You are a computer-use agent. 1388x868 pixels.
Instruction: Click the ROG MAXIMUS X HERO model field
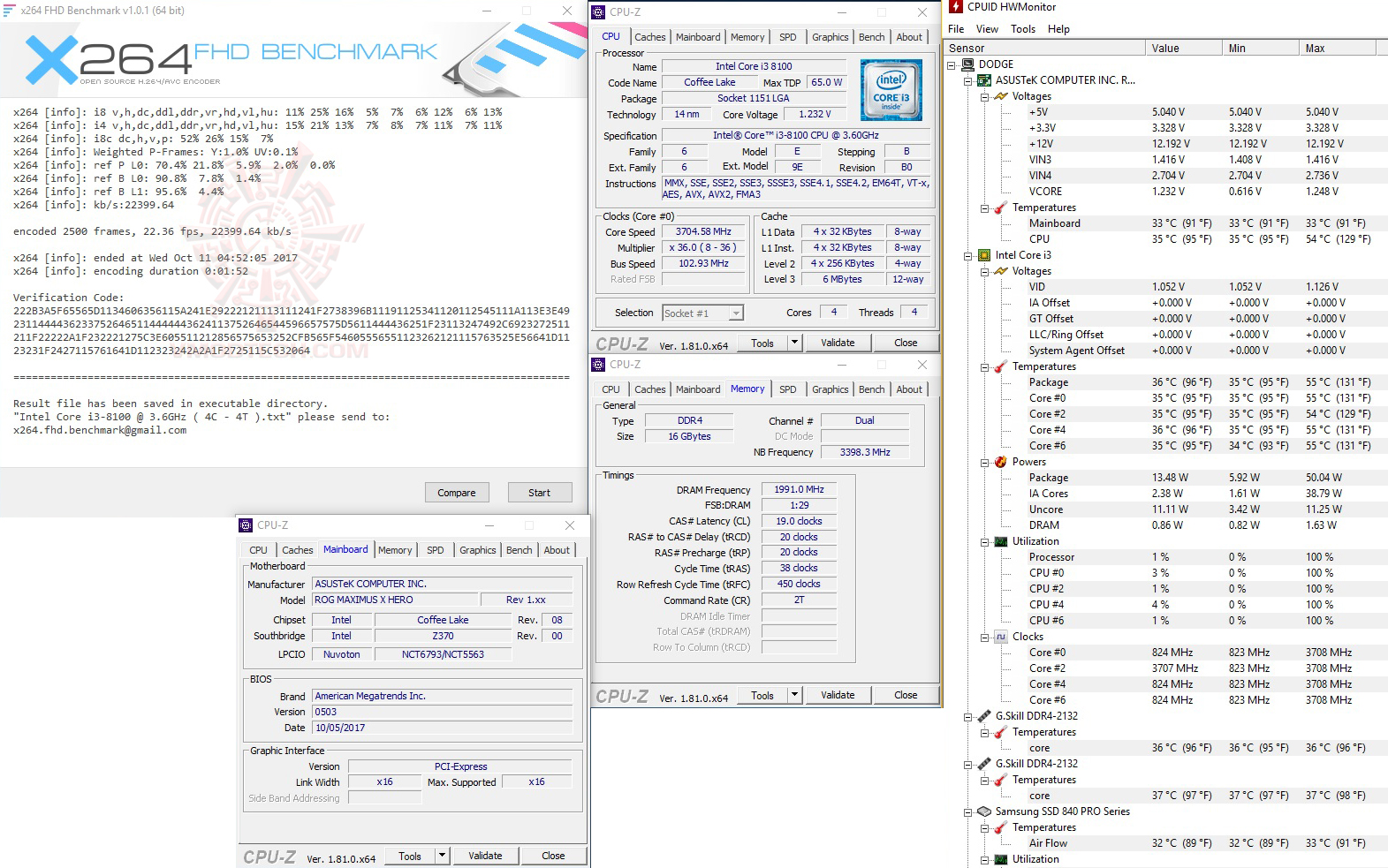pyautogui.click(x=397, y=600)
